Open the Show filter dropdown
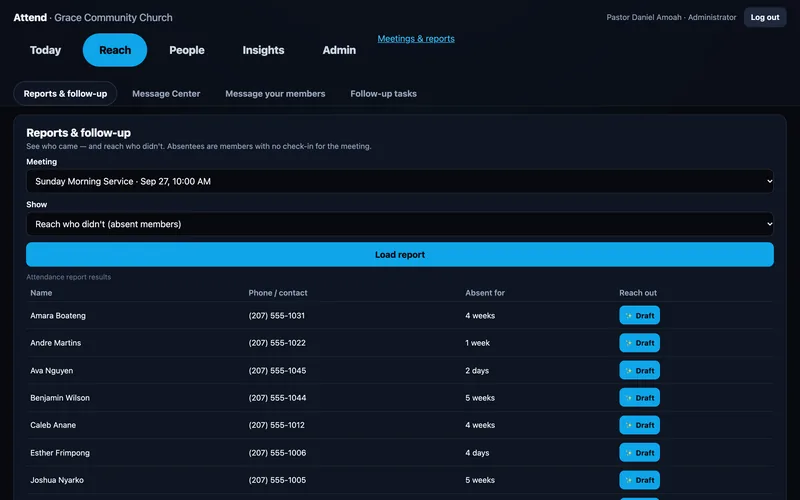The width and height of the screenshot is (800, 500). pos(400,224)
